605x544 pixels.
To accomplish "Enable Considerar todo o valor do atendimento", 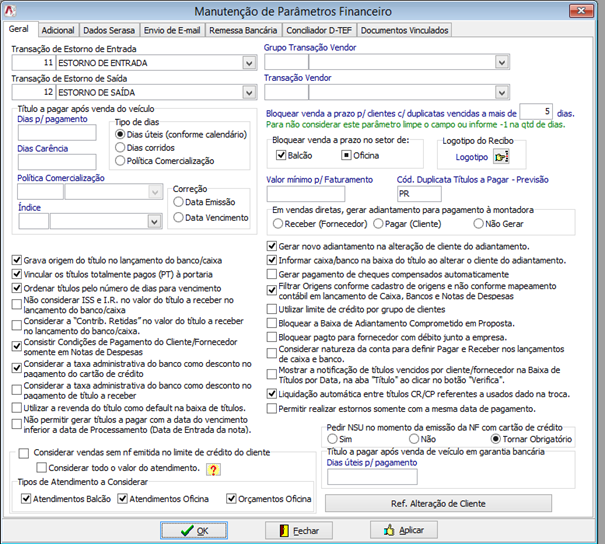I will coord(41,468).
